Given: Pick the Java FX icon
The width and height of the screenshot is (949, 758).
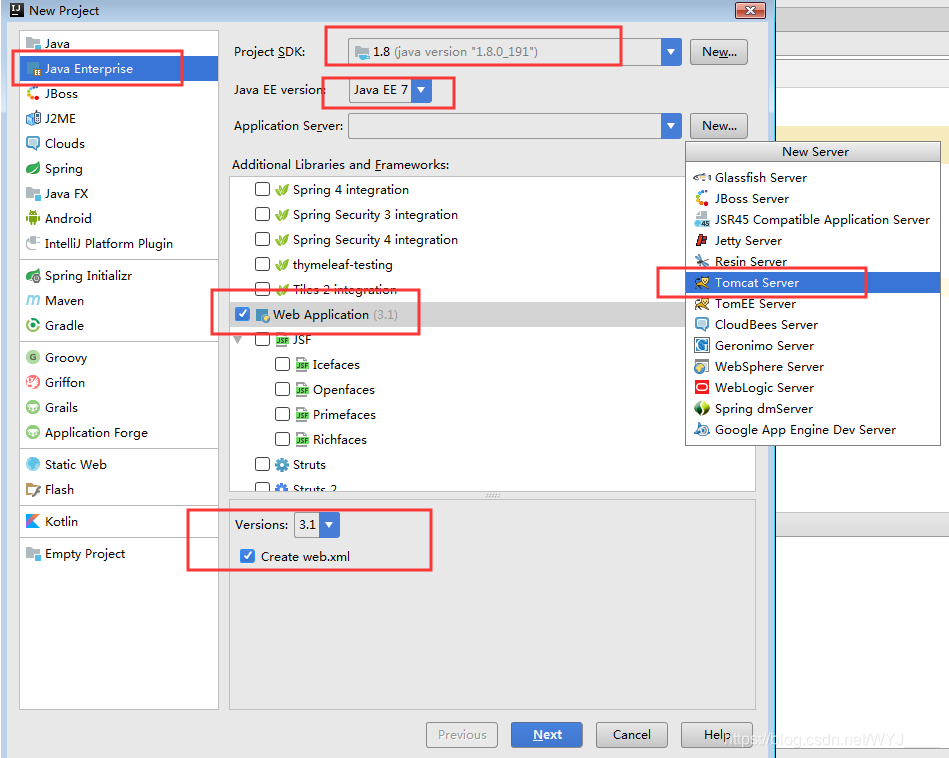Looking at the screenshot, I should [x=33, y=194].
